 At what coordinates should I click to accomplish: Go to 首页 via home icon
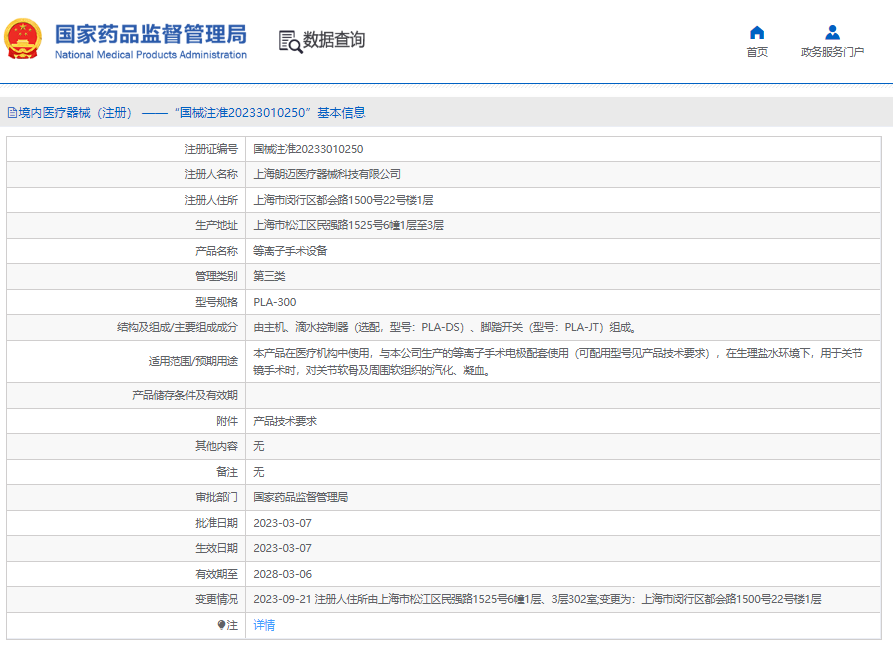(x=757, y=32)
